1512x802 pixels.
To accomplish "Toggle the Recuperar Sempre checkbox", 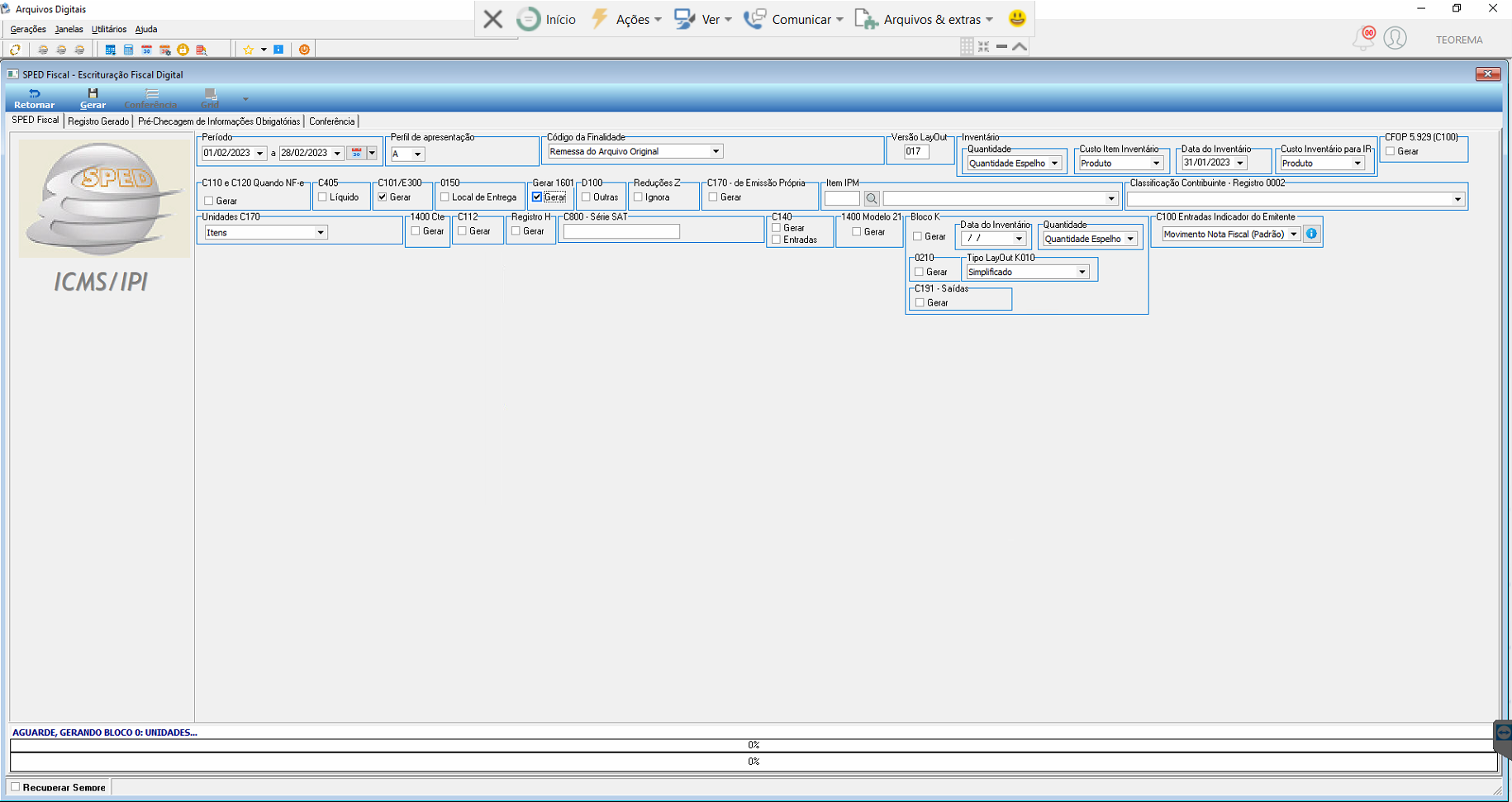I will click(15, 787).
